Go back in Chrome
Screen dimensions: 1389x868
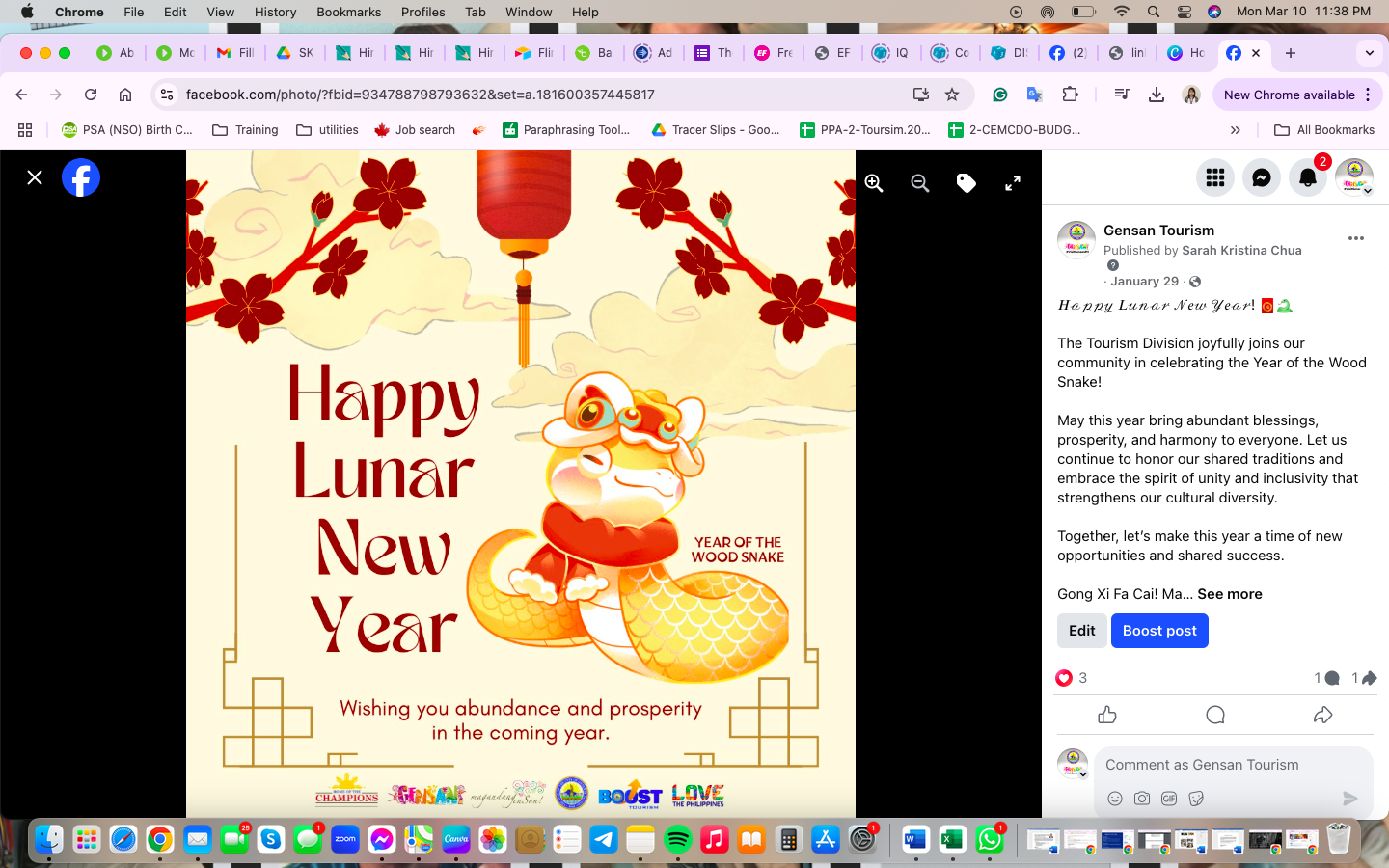coord(21,95)
